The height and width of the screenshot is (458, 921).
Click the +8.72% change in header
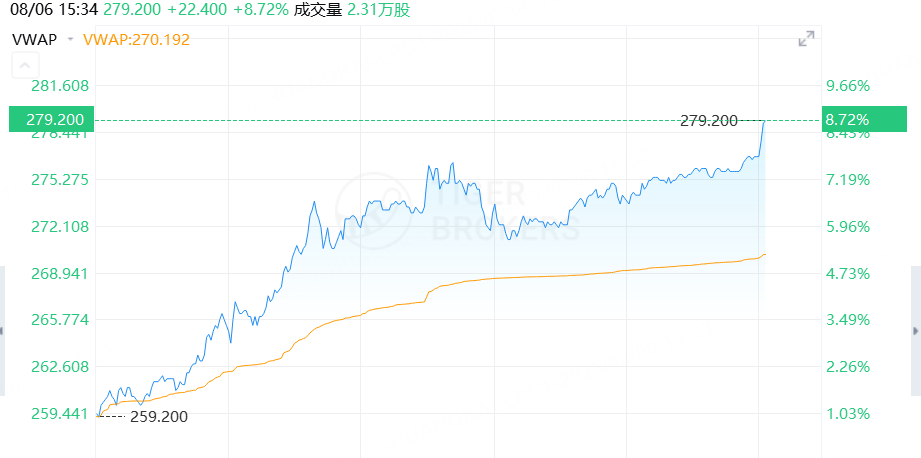coord(260,9)
